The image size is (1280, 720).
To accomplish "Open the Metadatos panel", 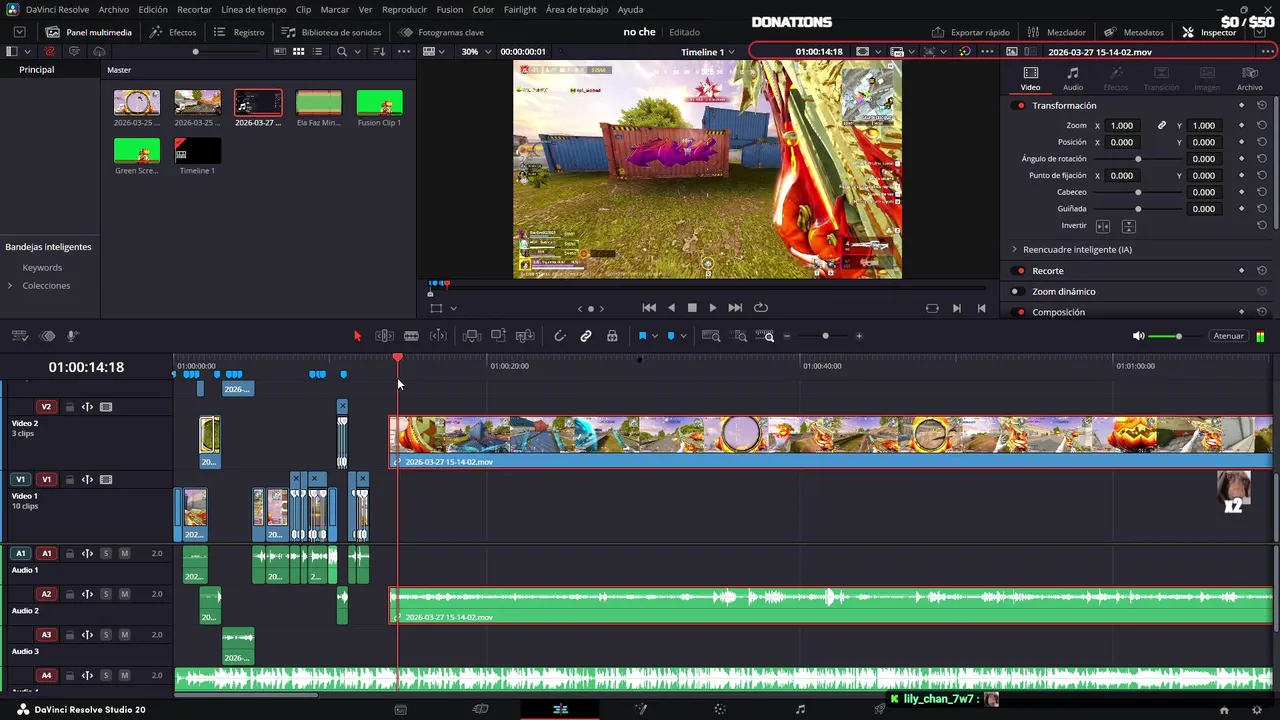I will 1133,32.
